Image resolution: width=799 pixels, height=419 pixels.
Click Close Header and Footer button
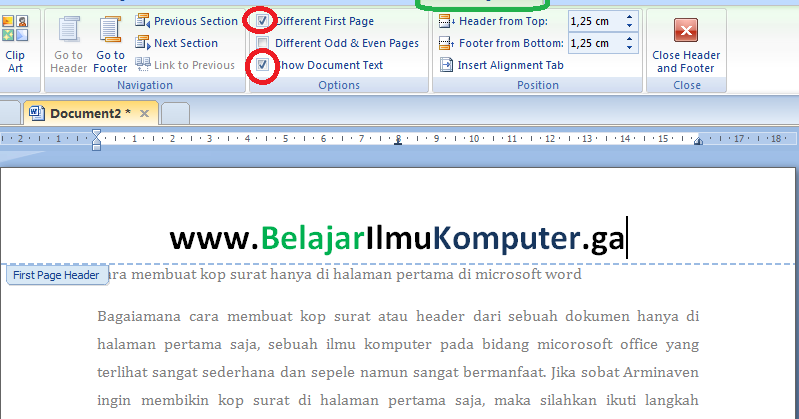click(686, 45)
